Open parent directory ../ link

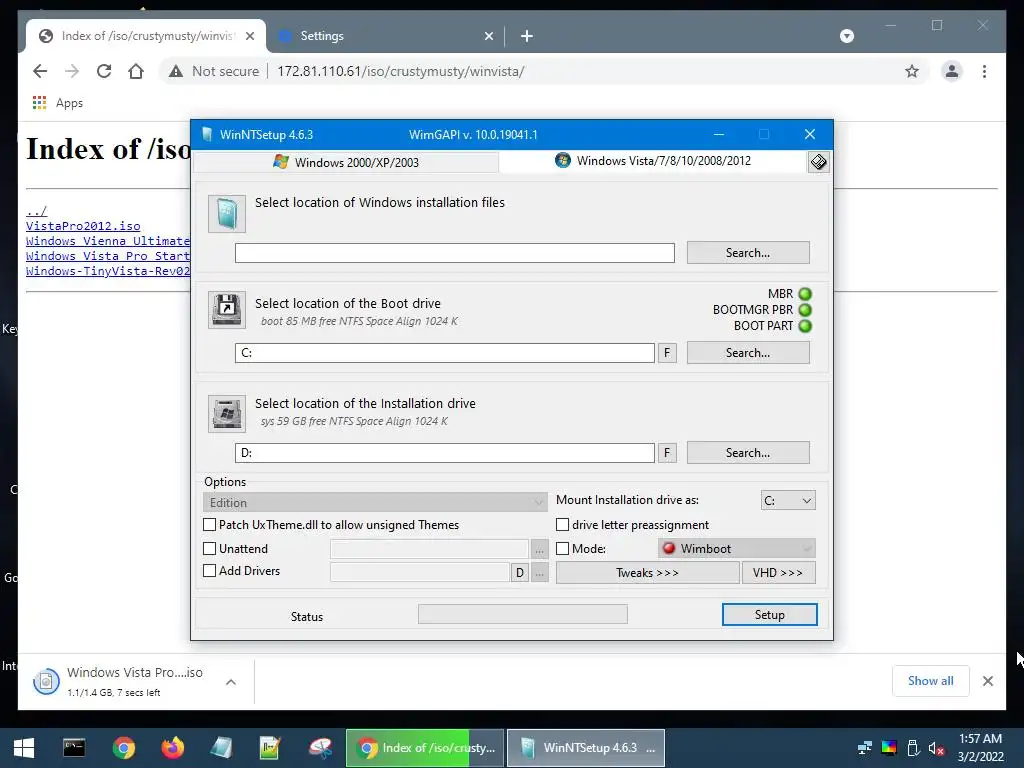click(37, 211)
